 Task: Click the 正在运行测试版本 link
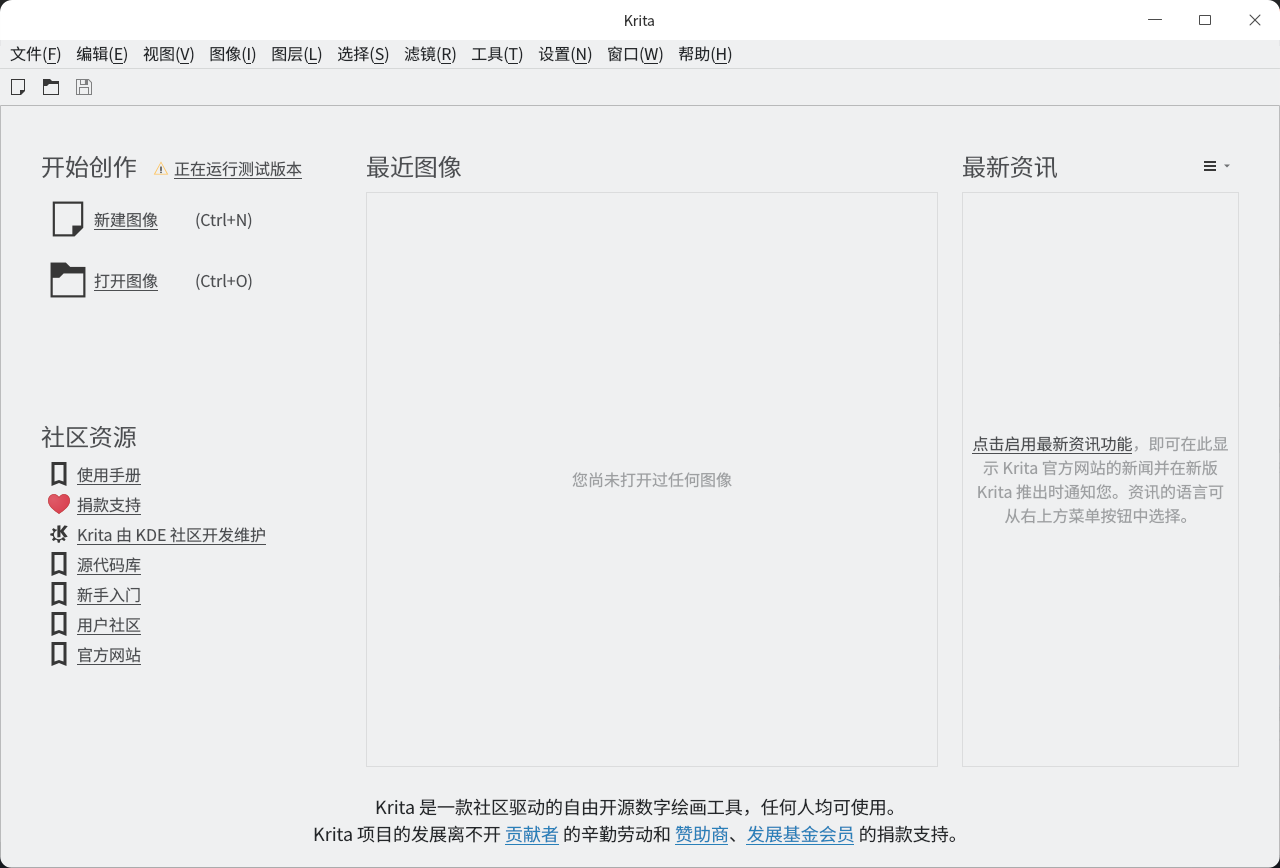point(238,169)
